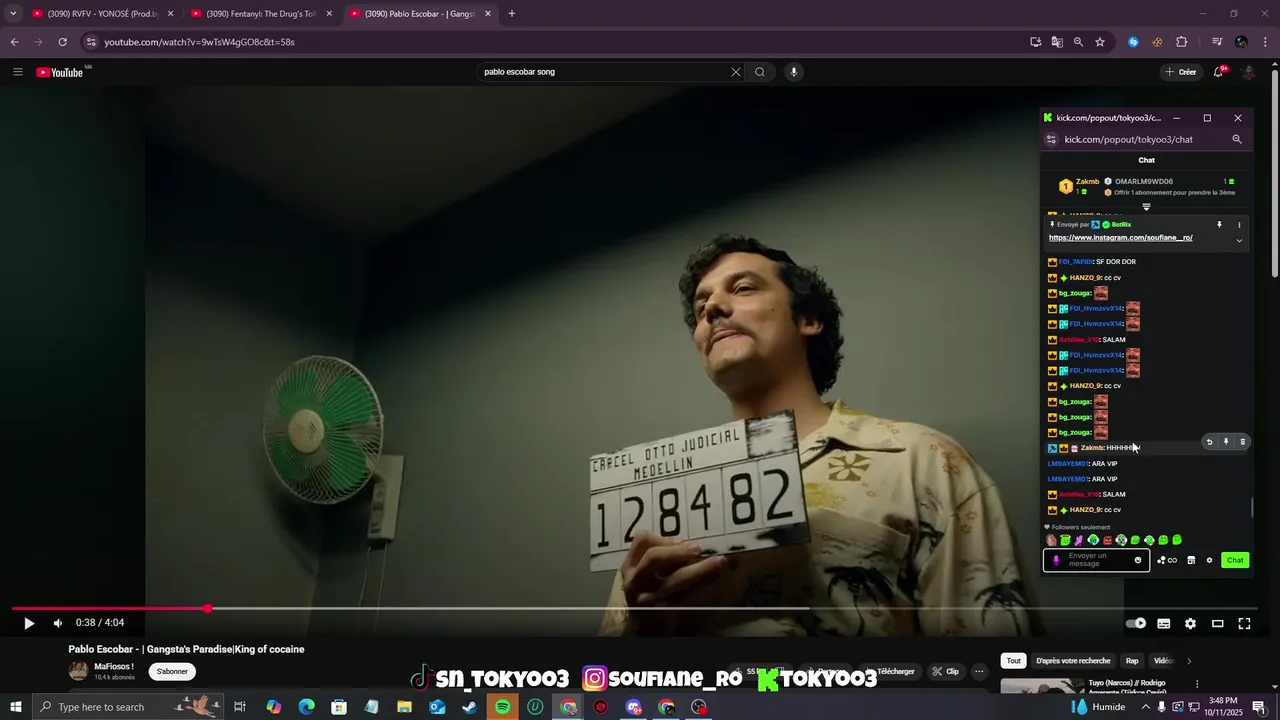Bookmark this page with star icon
1280x720 pixels.
[1100, 42]
